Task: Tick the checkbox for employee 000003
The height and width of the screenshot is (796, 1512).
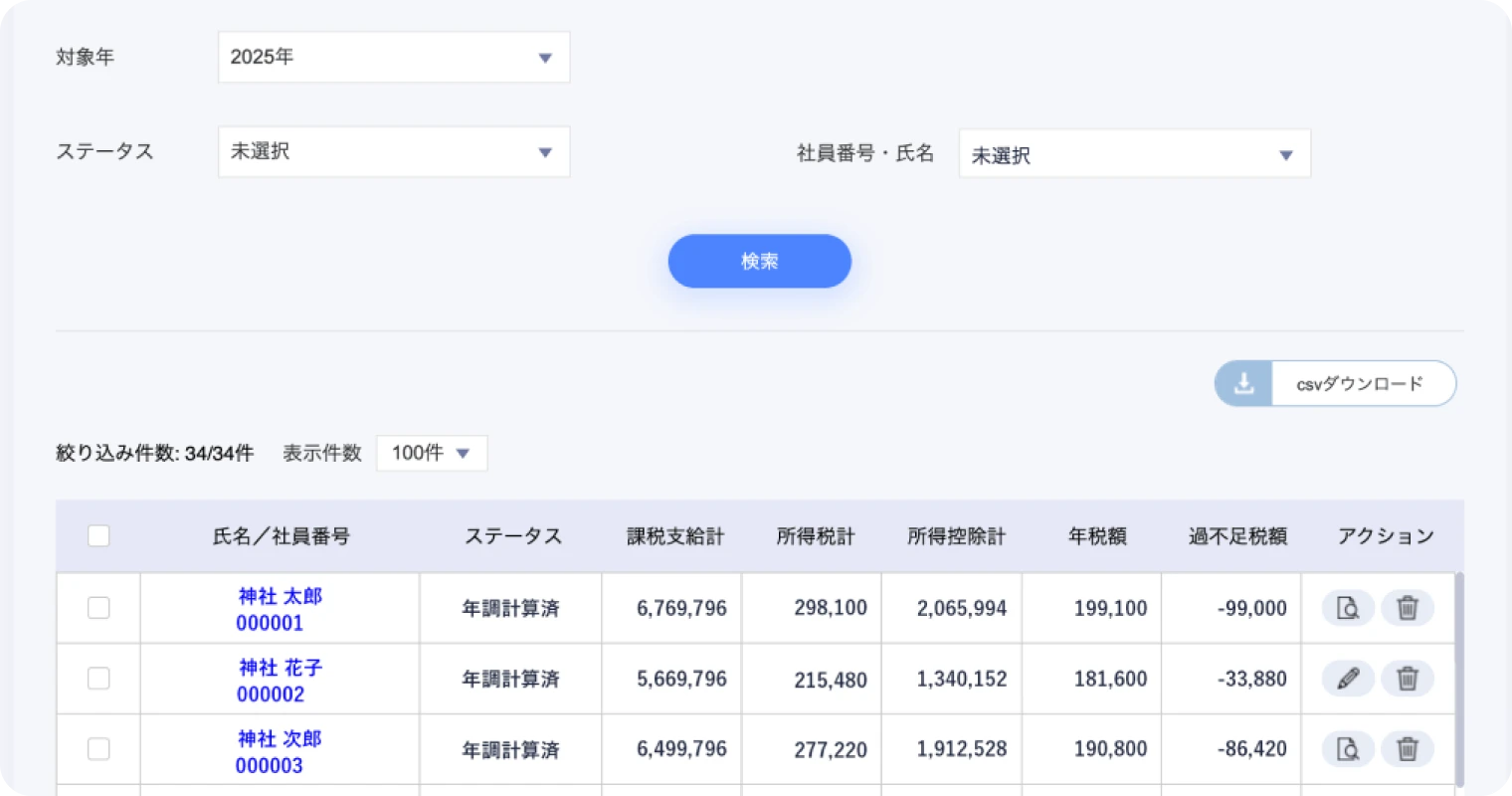Action: click(98, 749)
